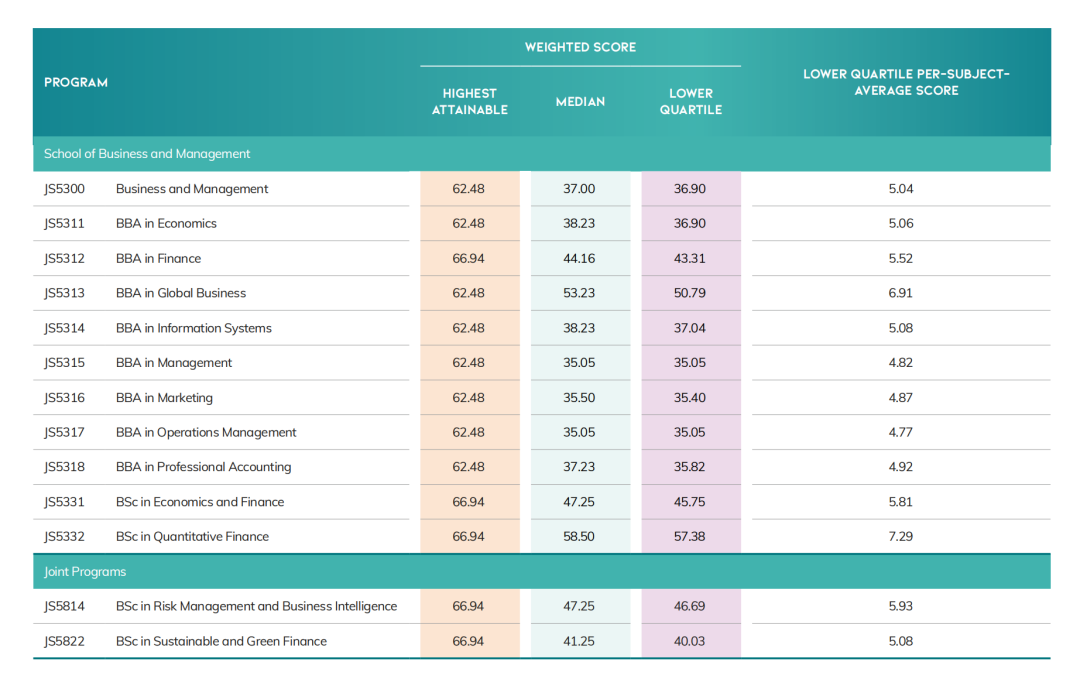Select program code JS5331
This screenshot has width=1080, height=700.
point(64,502)
